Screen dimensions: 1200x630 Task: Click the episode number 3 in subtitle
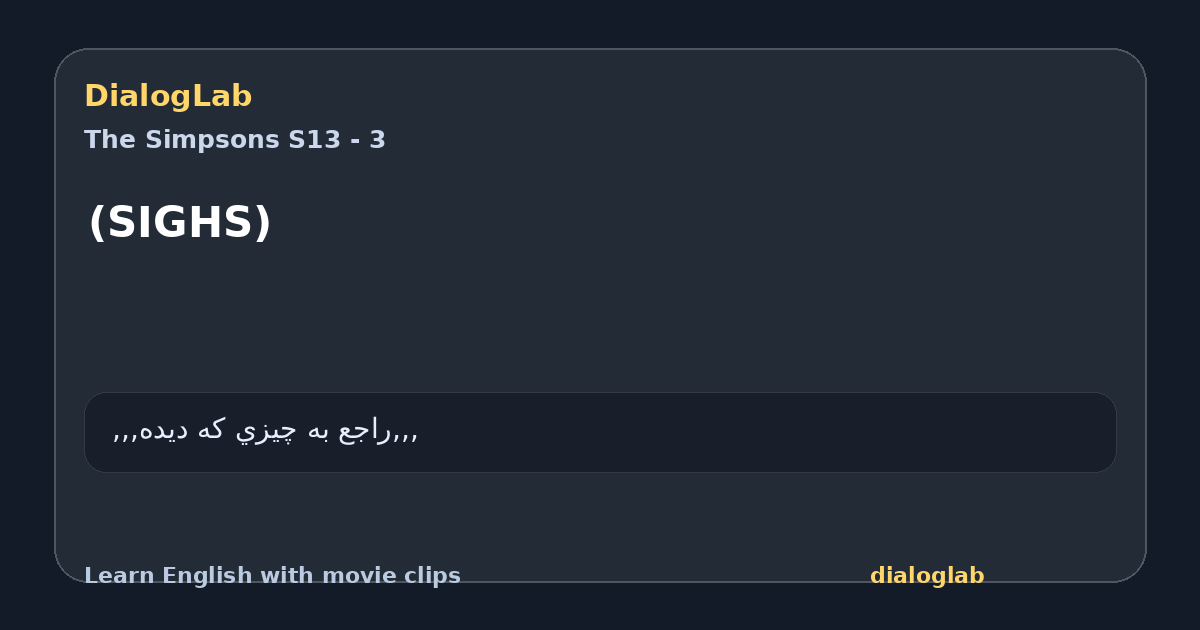click(x=377, y=140)
